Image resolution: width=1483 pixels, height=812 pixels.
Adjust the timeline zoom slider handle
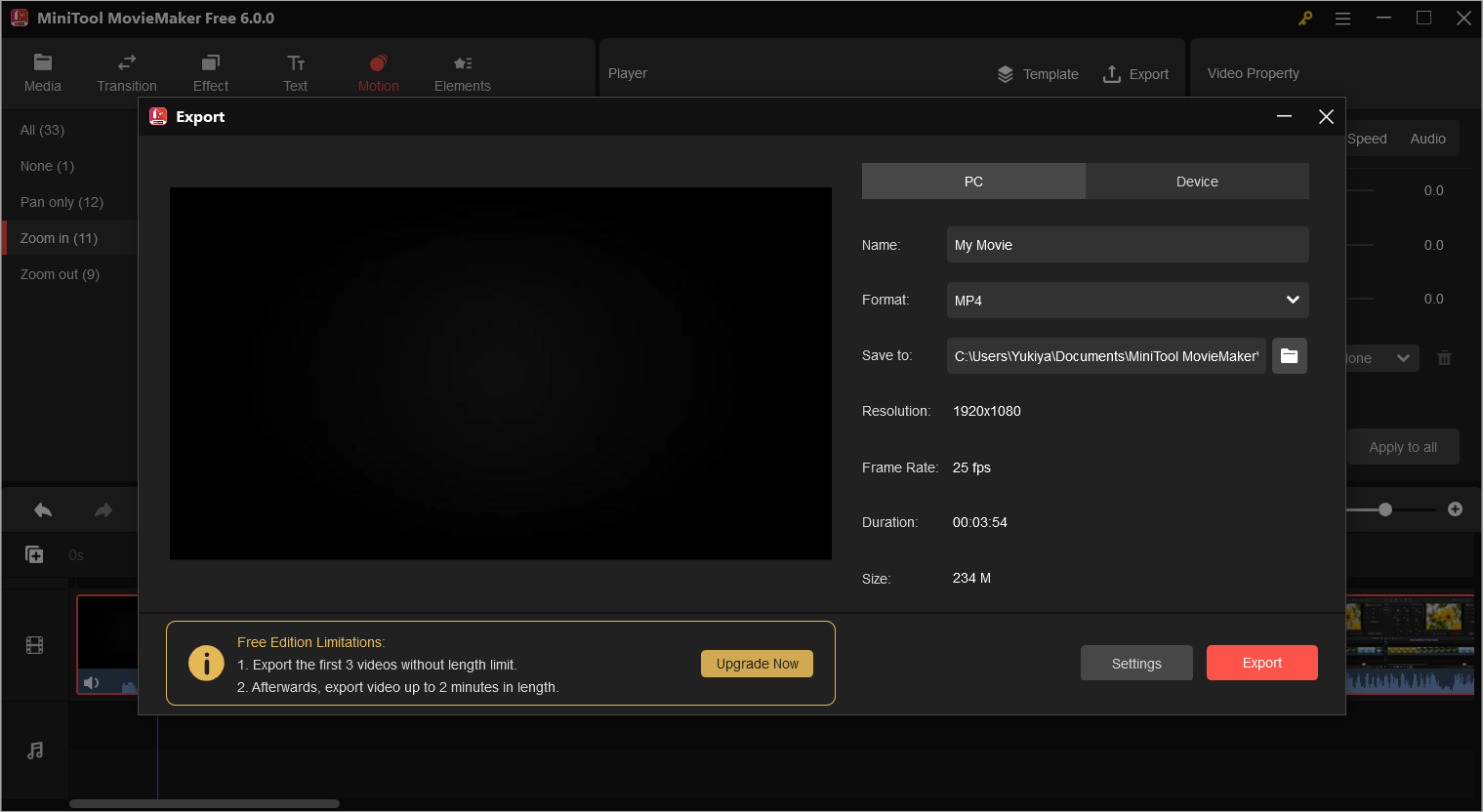1385,509
